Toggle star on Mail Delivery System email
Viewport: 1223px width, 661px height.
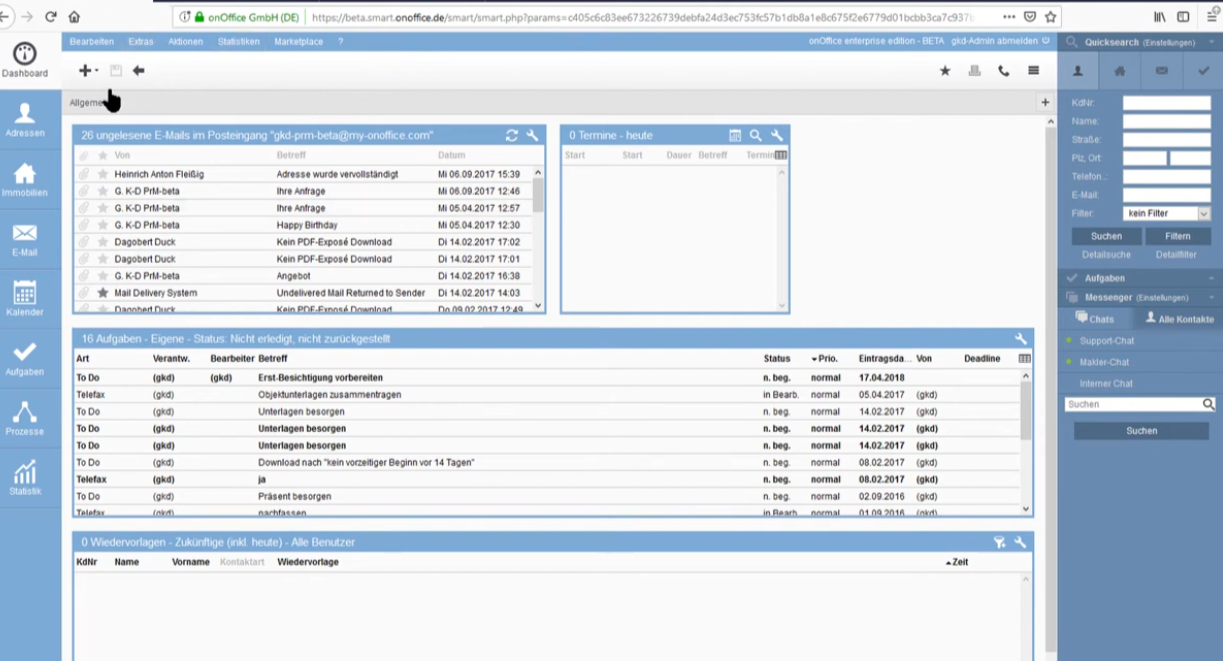[102, 293]
